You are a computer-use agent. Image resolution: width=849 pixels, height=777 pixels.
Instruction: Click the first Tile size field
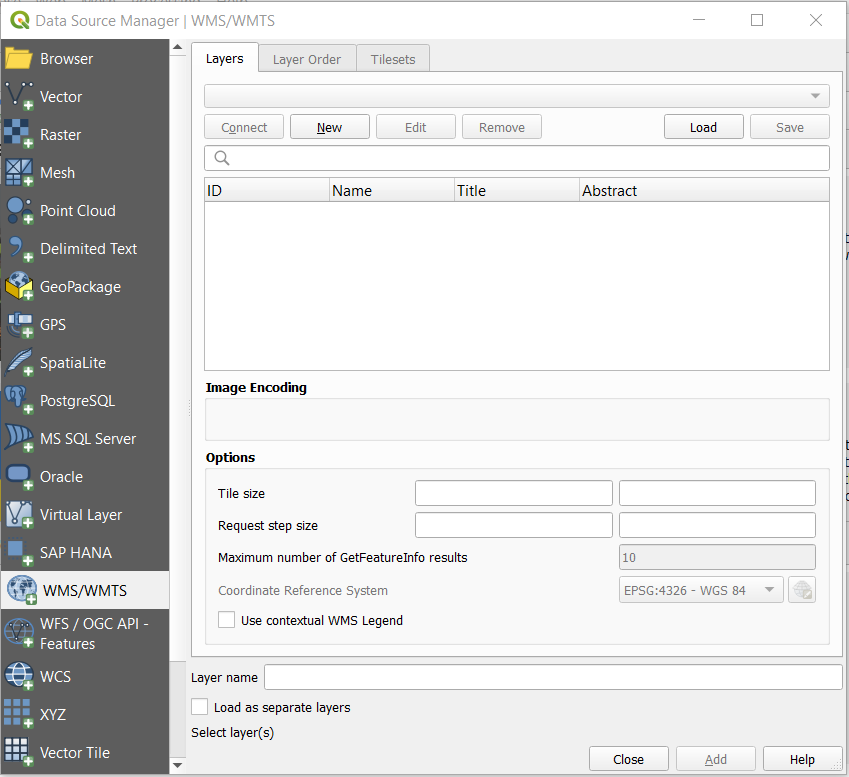(x=514, y=493)
